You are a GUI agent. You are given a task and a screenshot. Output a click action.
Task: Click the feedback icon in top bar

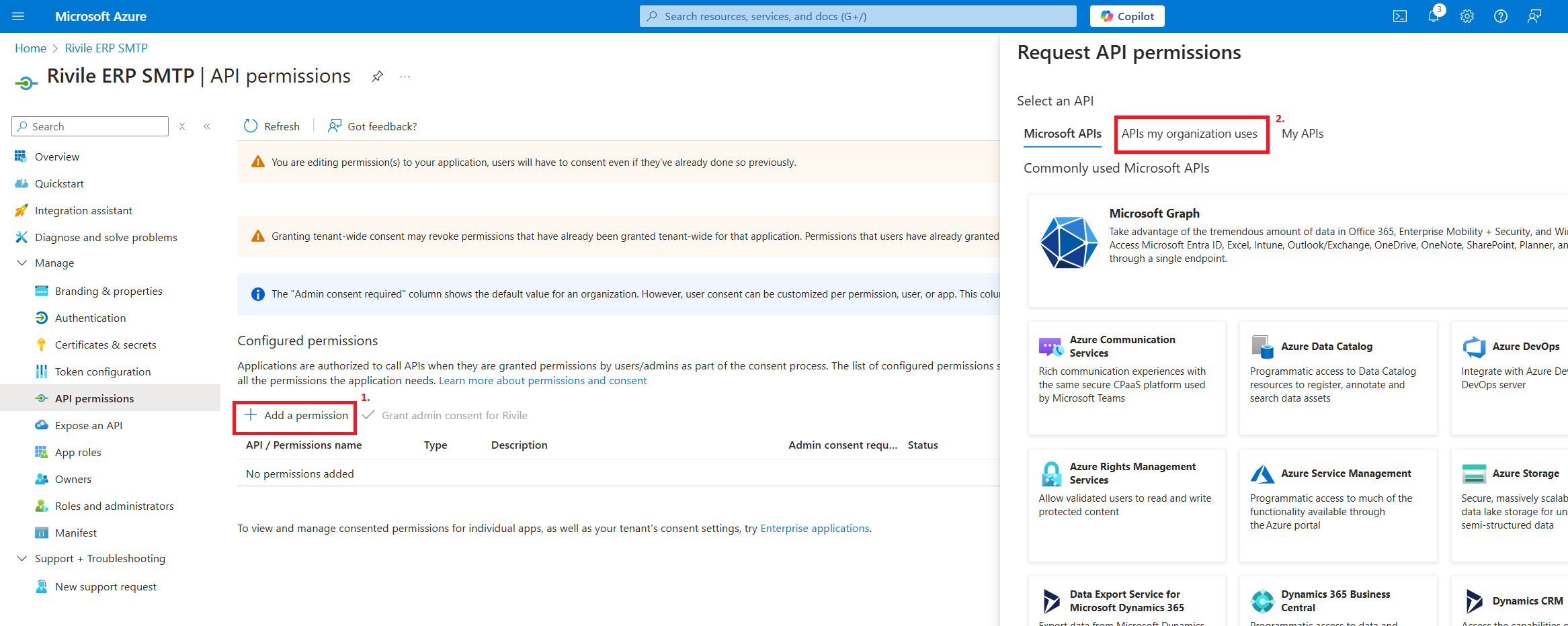tap(1534, 16)
